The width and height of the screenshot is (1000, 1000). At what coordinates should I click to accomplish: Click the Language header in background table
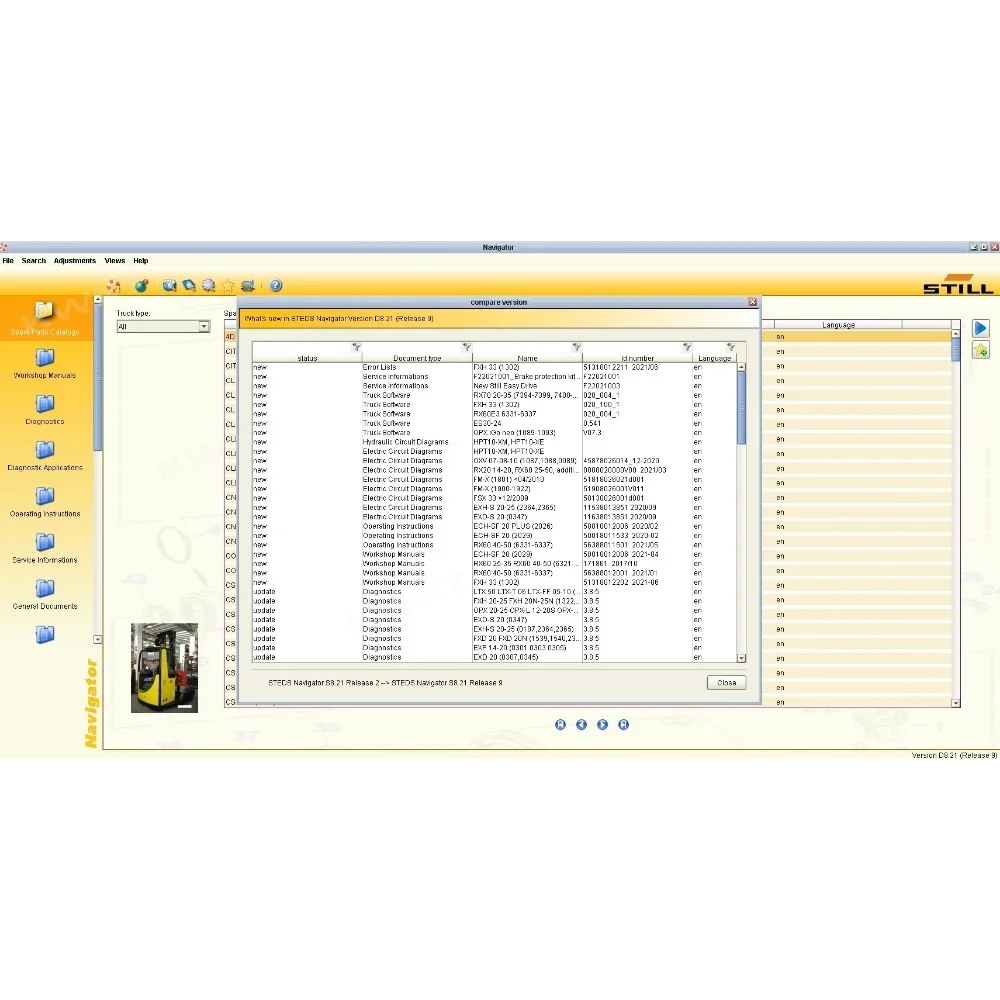(x=838, y=325)
